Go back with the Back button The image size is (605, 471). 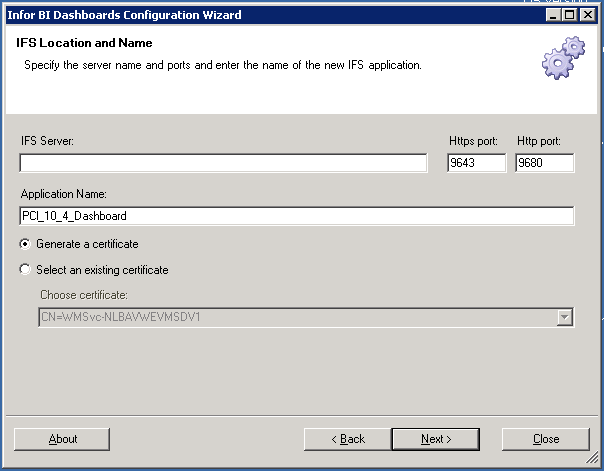coord(348,439)
